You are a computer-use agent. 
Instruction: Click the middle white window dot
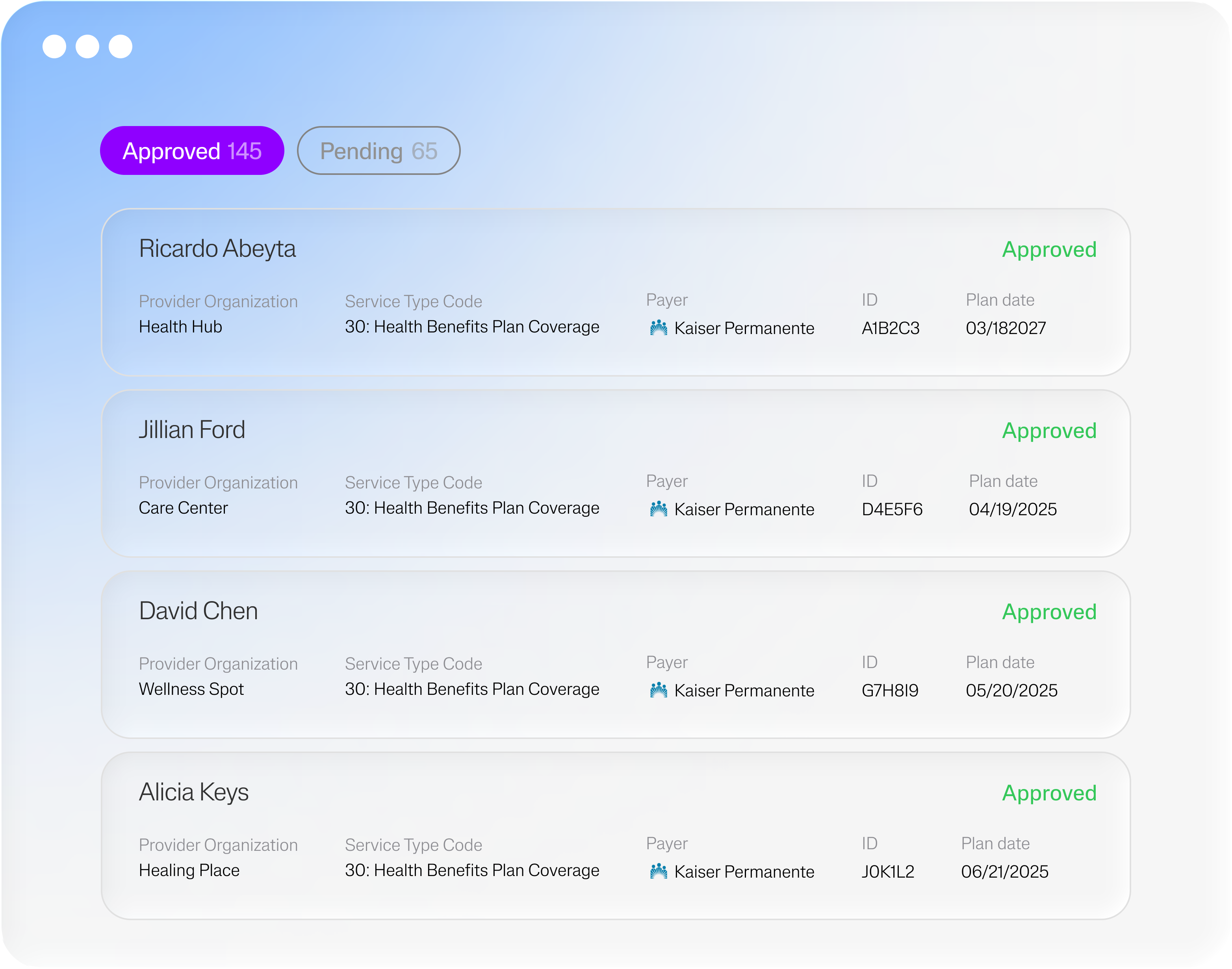point(87,46)
